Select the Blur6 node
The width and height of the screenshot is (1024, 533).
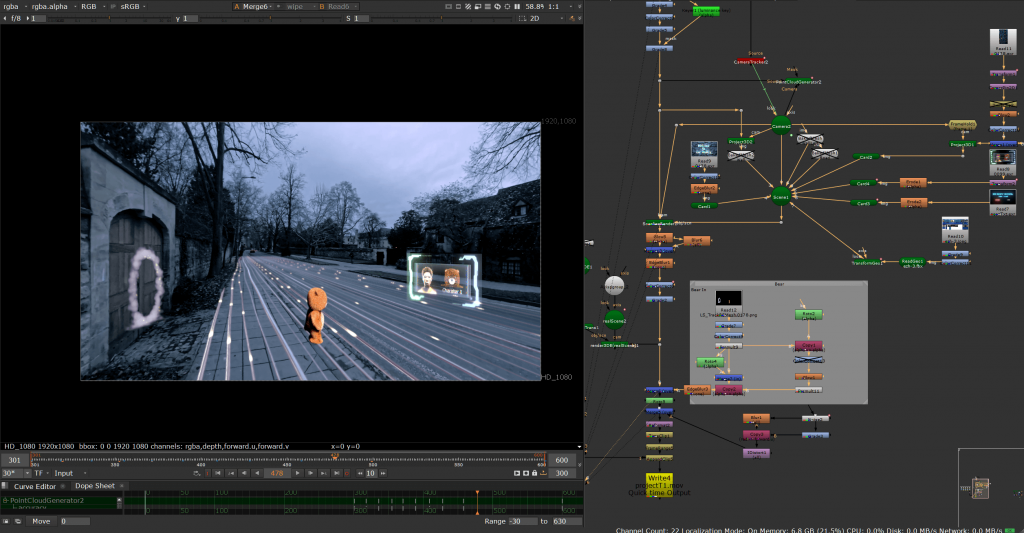click(x=697, y=241)
